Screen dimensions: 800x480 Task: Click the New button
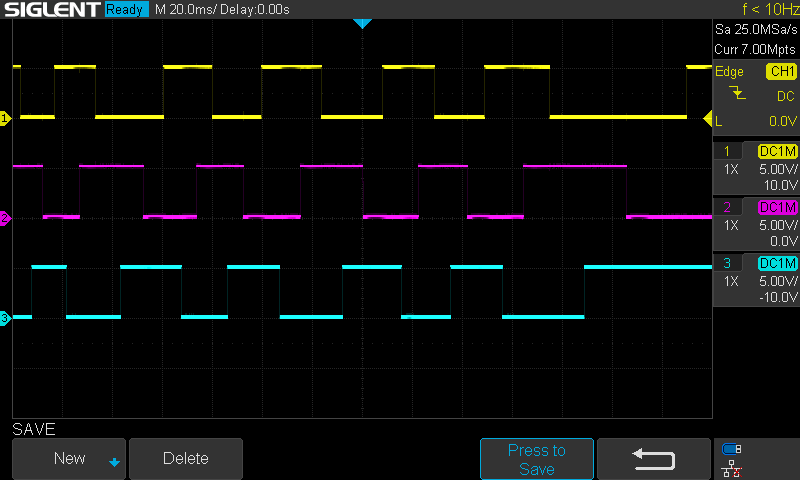click(x=69, y=459)
